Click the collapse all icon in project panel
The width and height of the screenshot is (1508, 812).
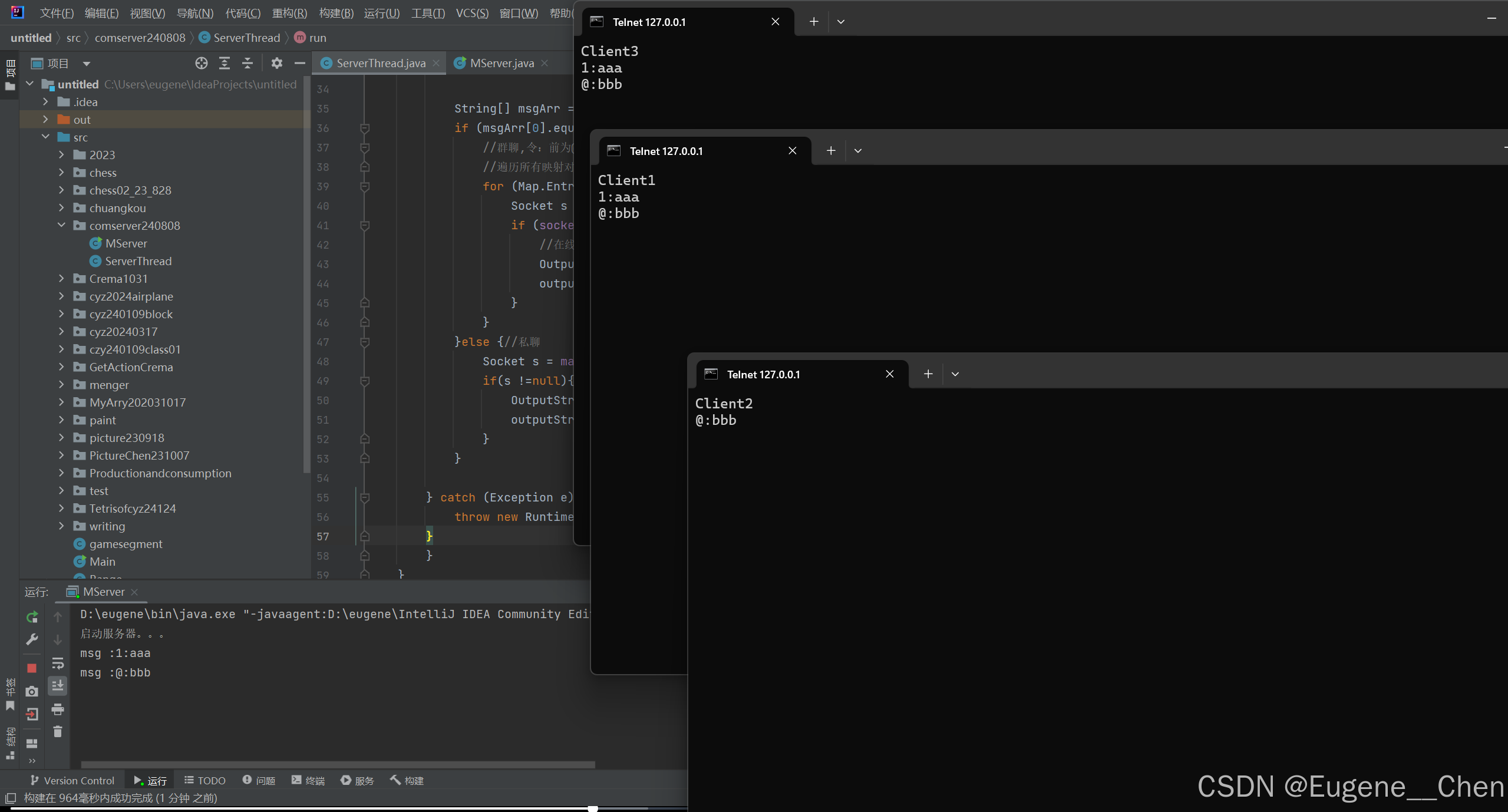248,63
